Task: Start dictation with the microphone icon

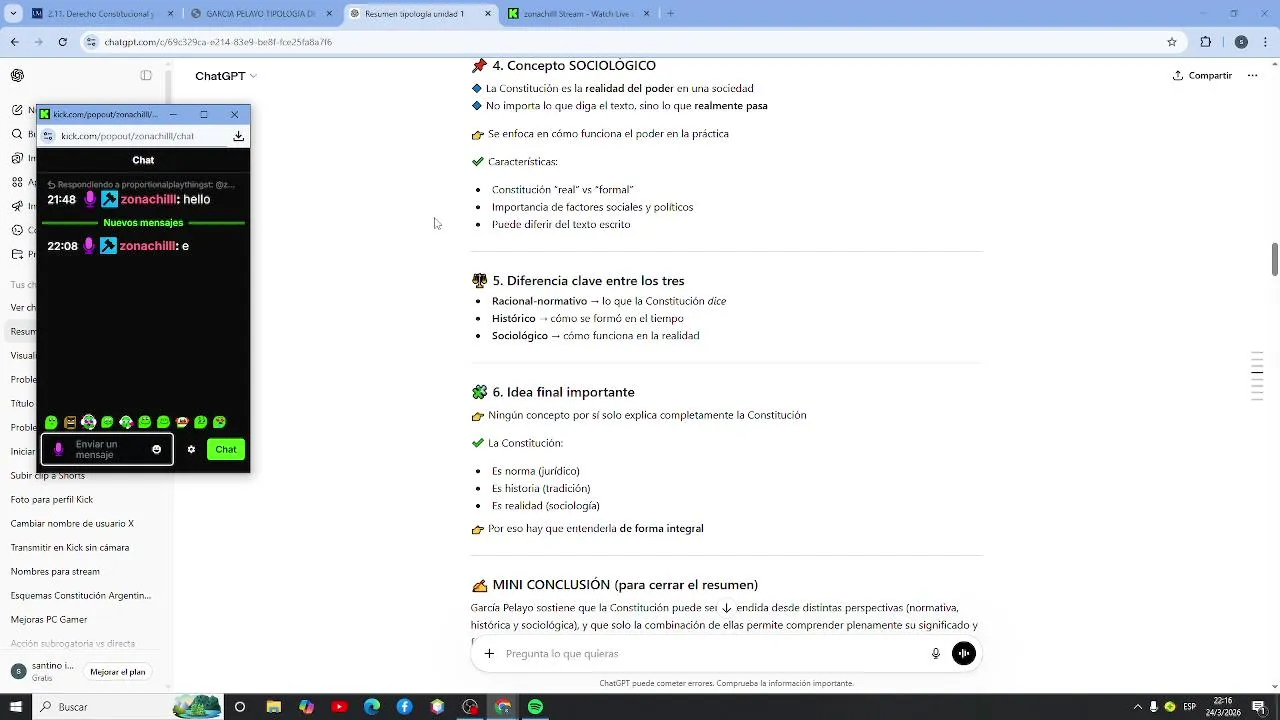Action: 936,654
